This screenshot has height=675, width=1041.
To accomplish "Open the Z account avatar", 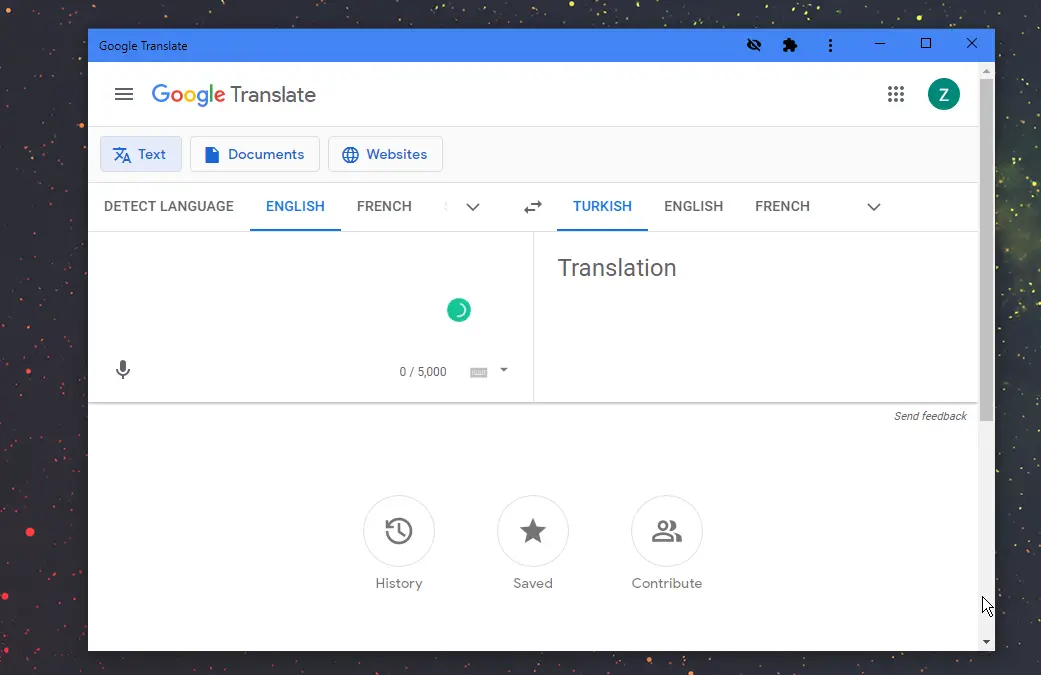I will 943,94.
